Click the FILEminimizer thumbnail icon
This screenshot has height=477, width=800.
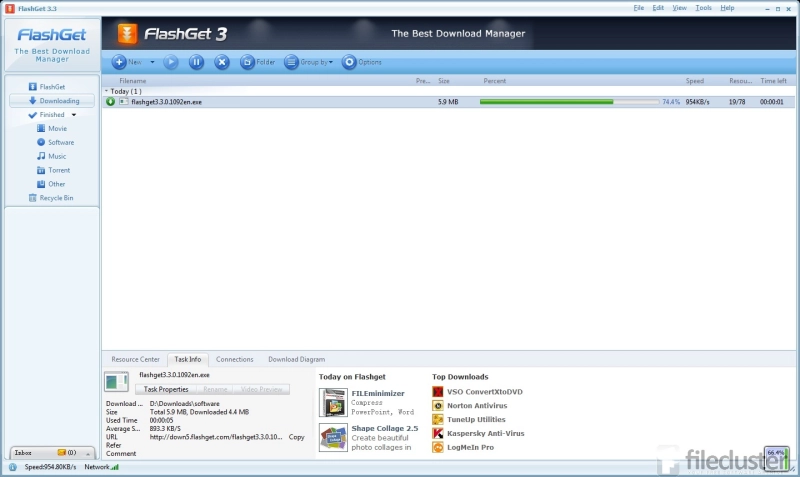point(333,403)
